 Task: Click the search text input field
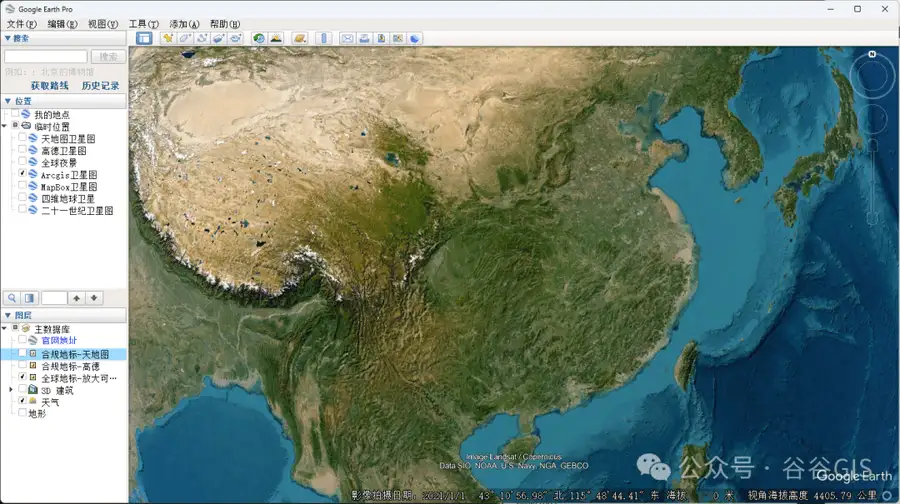[x=46, y=56]
